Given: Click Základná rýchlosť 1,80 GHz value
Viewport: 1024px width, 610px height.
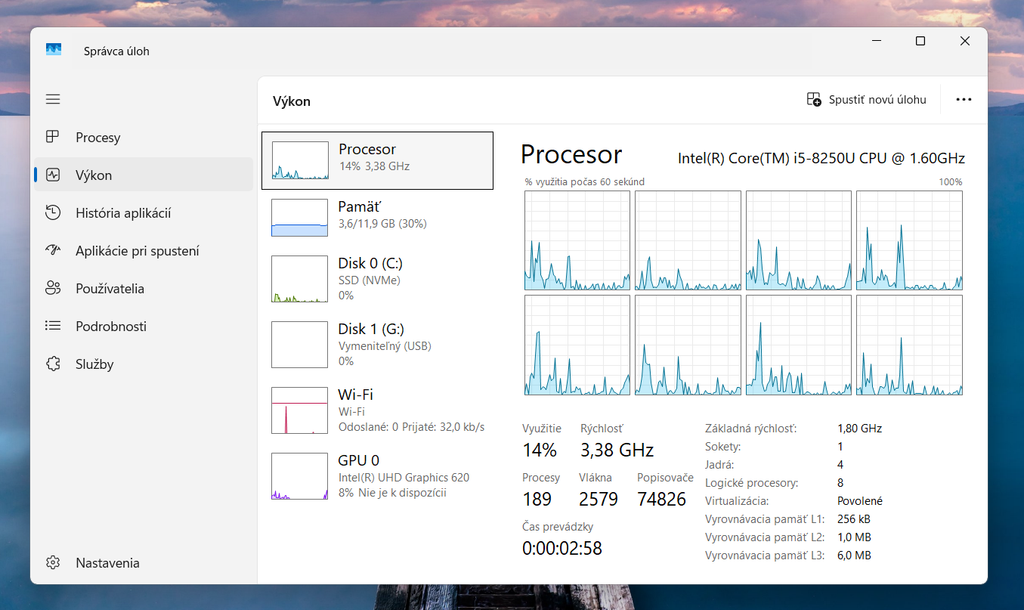Looking at the screenshot, I should 859,428.
